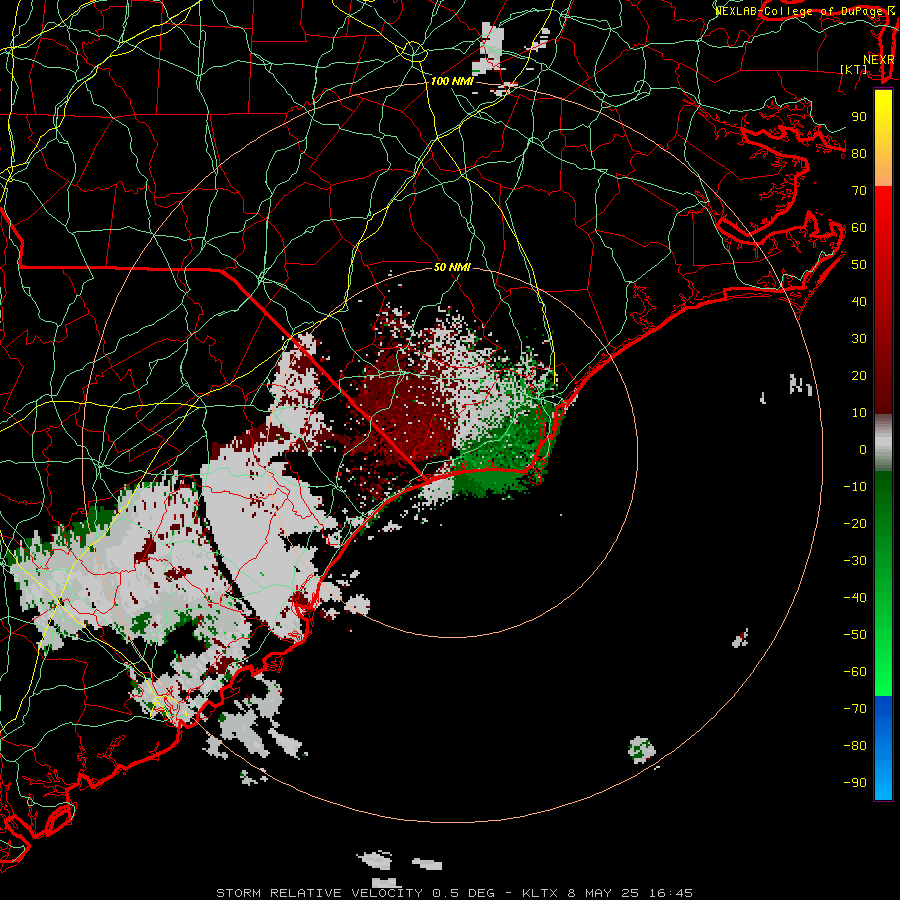Click the 30 value on the velocity scale
The width and height of the screenshot is (900, 900).
(859, 339)
